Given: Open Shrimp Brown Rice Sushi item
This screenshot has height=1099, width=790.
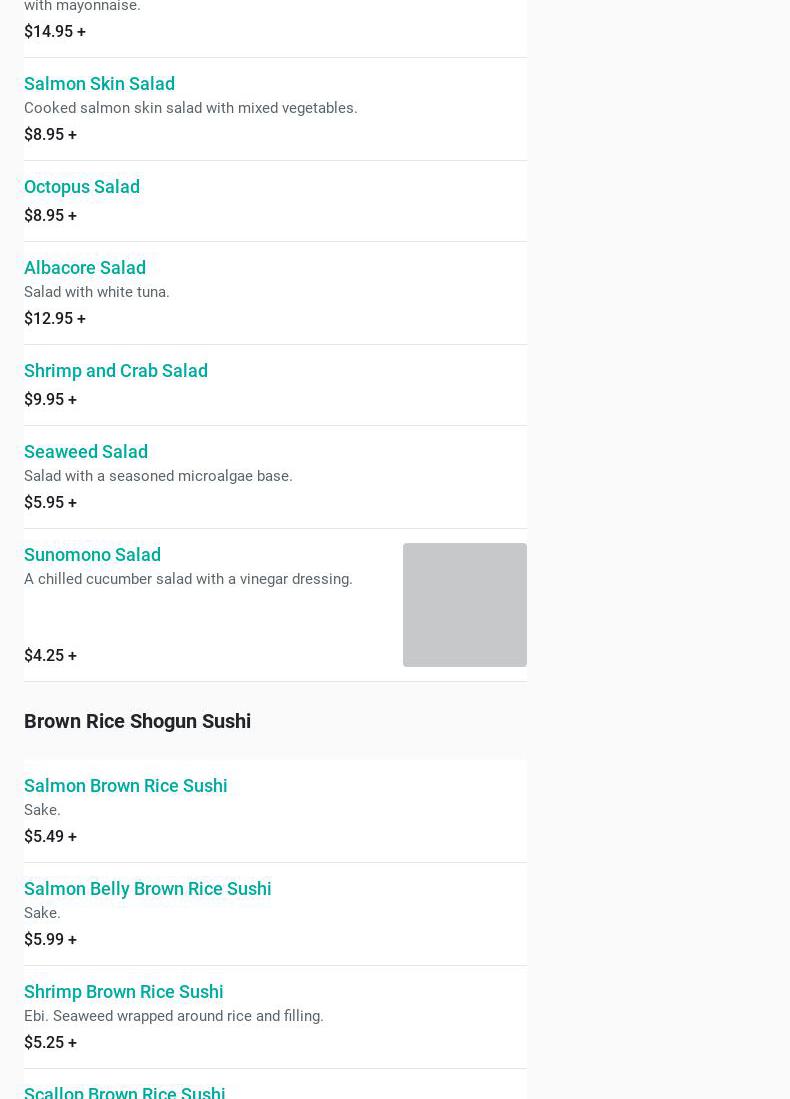Looking at the screenshot, I should pyautogui.click(x=123, y=991).
